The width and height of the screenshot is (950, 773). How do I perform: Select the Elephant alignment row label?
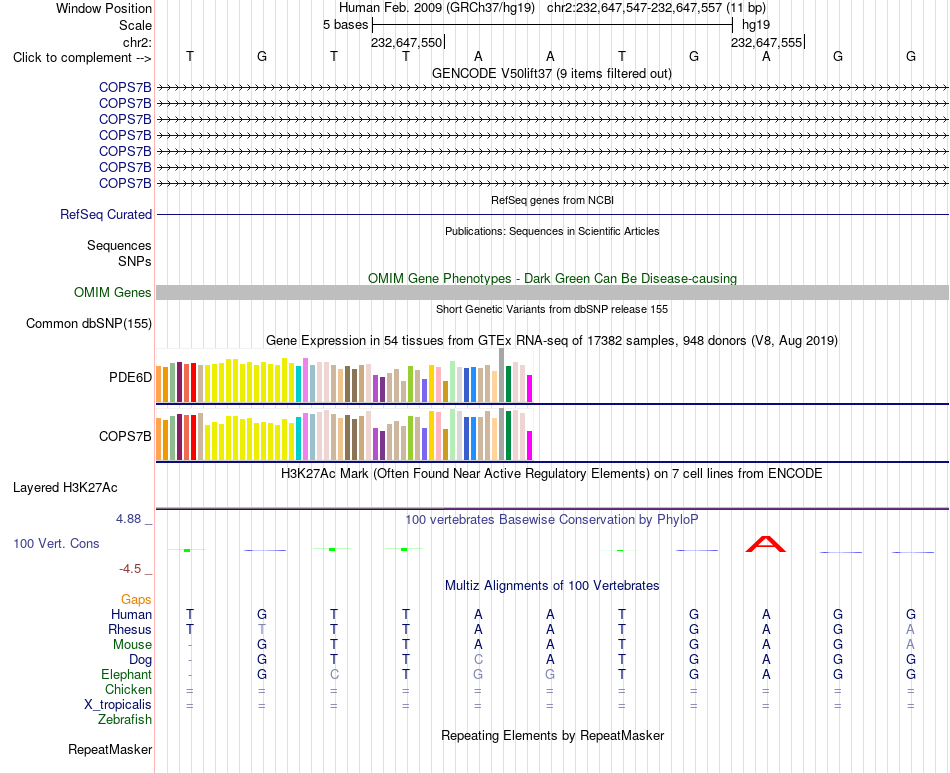click(127, 674)
